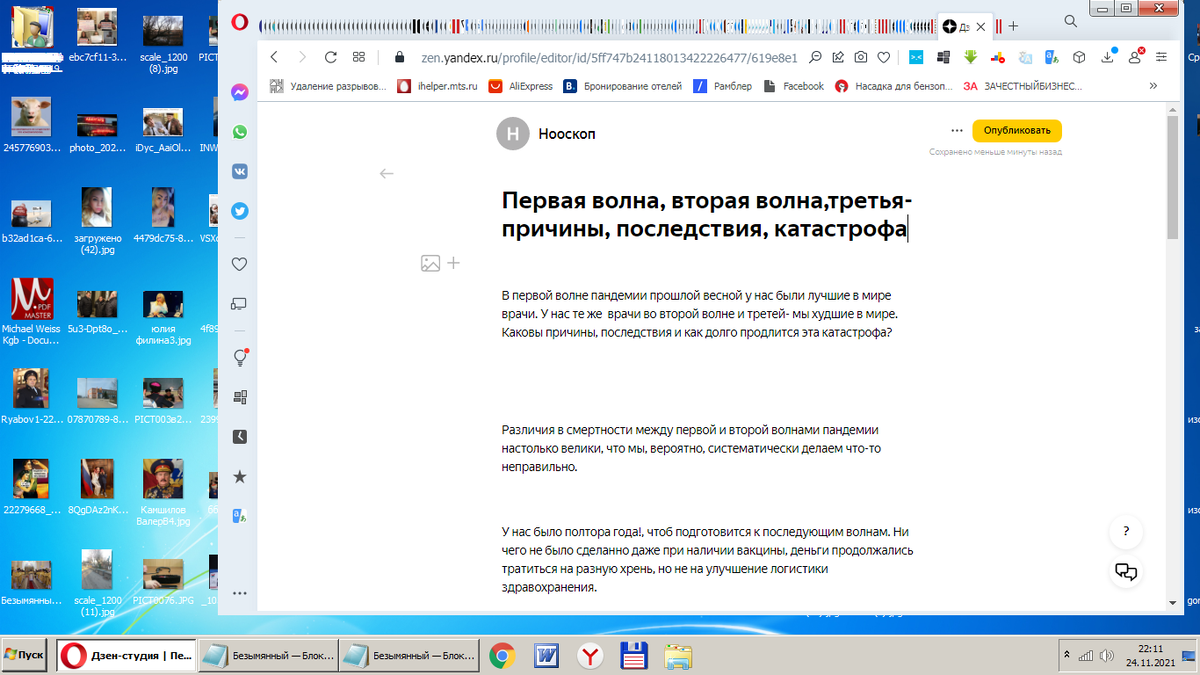
Task: Switch to the Дзен browser tab
Action: tap(955, 27)
